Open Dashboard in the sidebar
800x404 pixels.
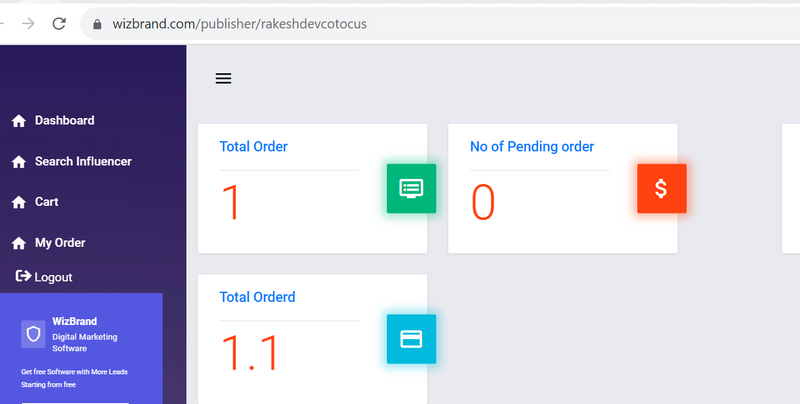(x=64, y=121)
